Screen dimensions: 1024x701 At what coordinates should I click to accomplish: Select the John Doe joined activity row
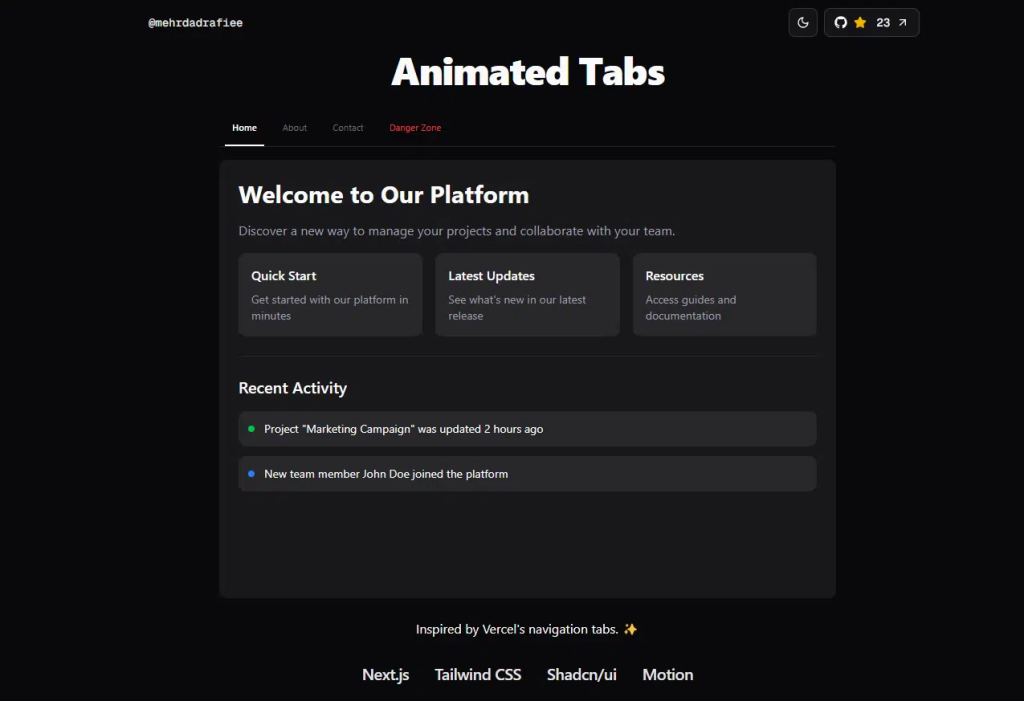tap(528, 474)
